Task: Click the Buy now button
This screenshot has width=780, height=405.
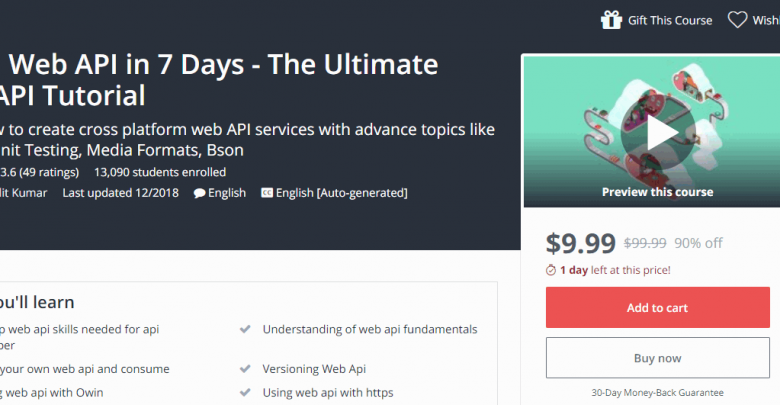Action: 658,358
